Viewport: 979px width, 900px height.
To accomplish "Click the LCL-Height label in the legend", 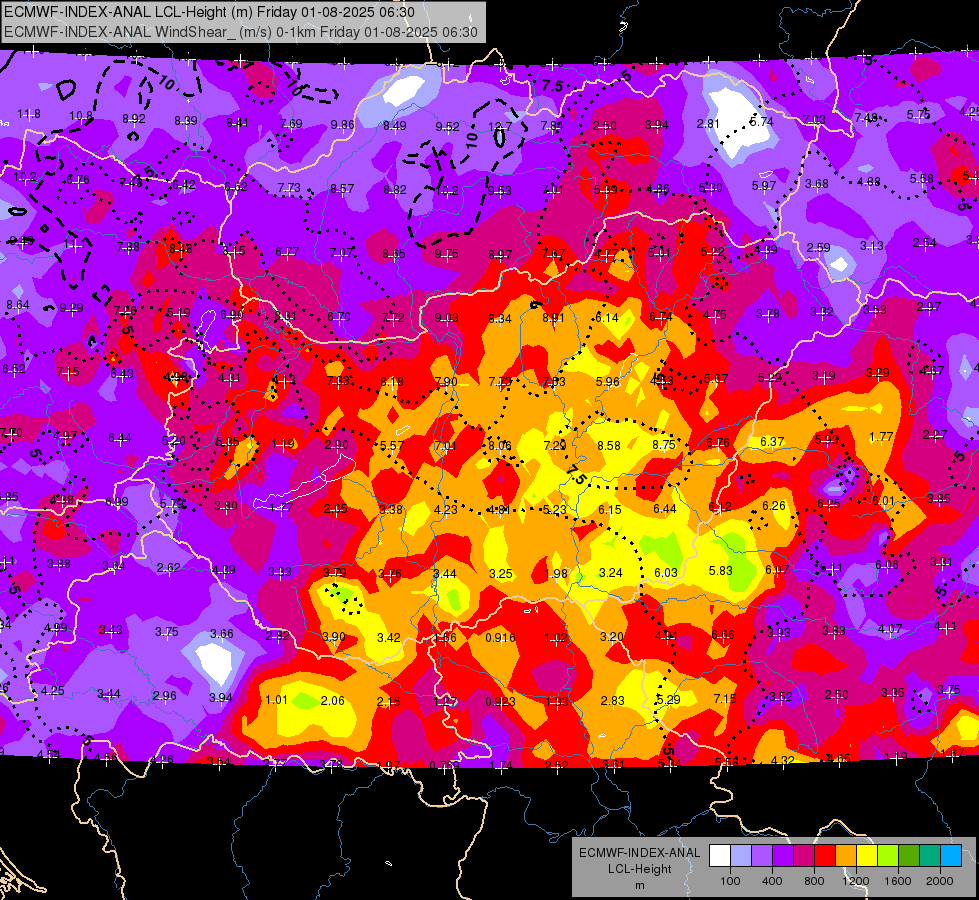I will pos(640,869).
